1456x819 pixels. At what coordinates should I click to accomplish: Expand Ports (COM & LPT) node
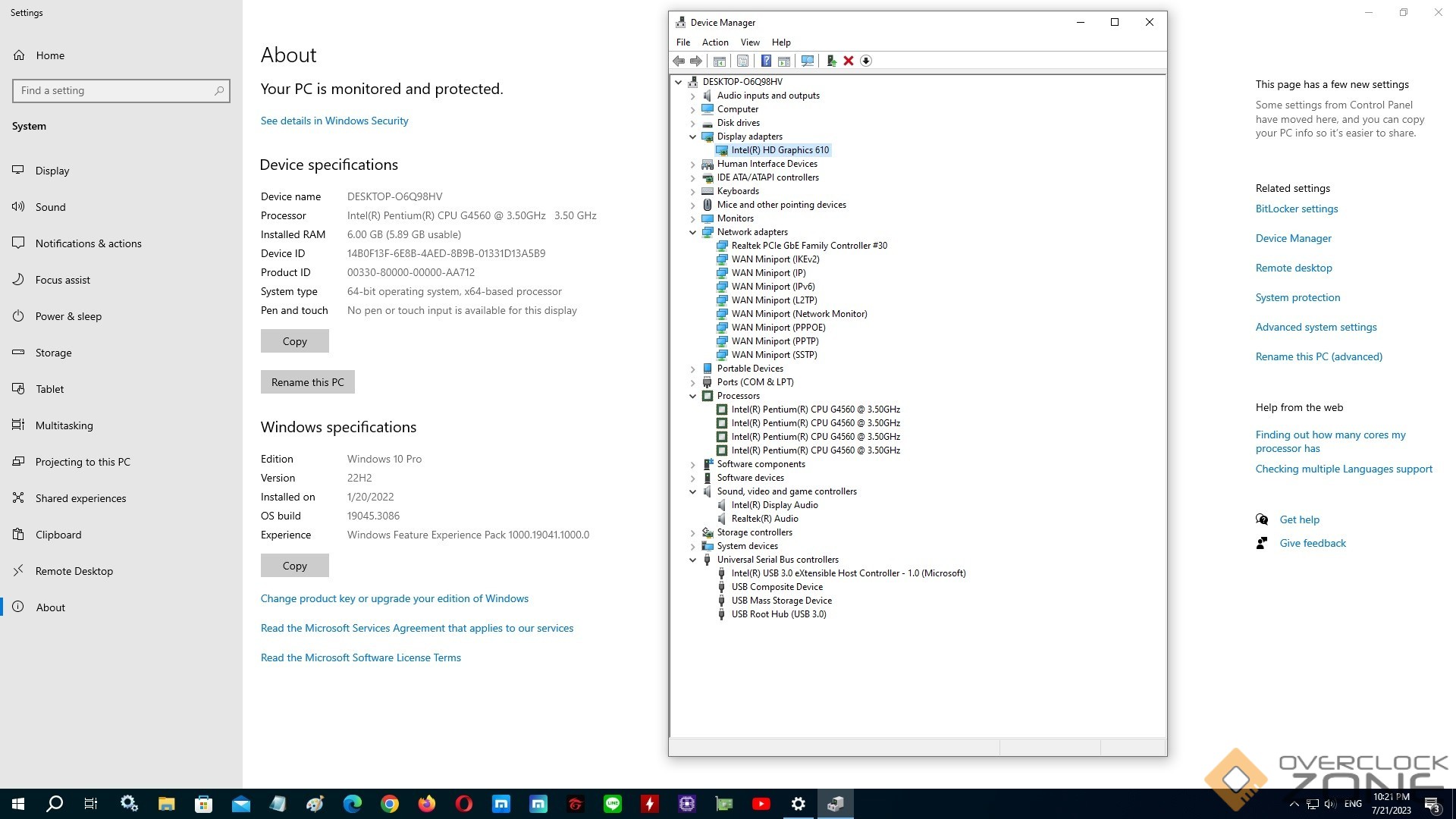(692, 383)
